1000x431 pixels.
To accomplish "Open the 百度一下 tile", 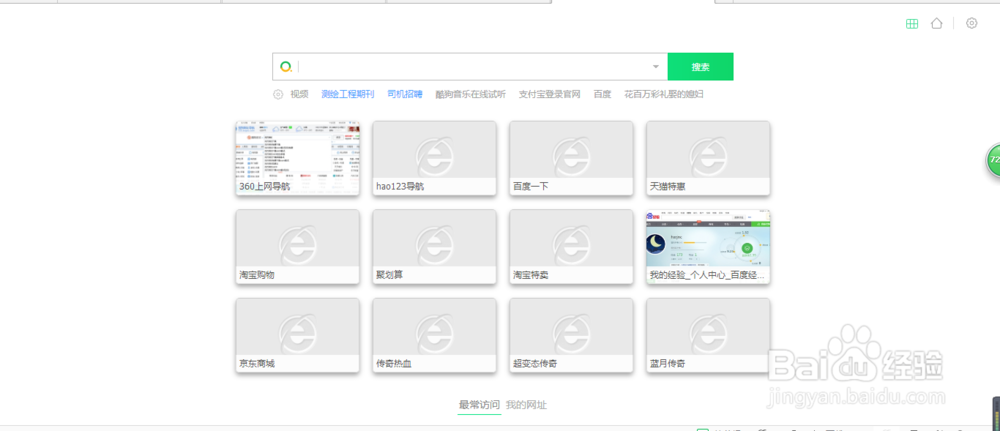I will coord(571,158).
